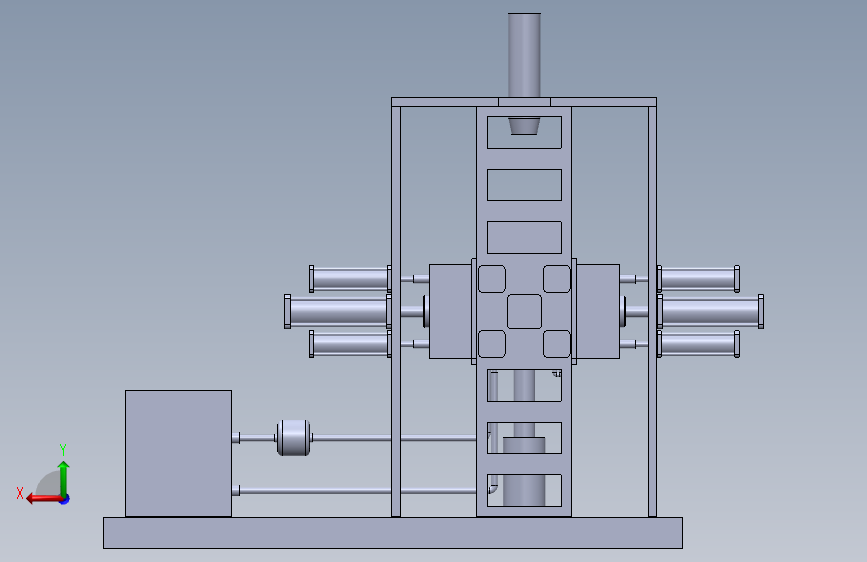Viewport: 867px width, 562px height.
Task: Select the left vertical frame post
Action: pyautogui.click(x=396, y=311)
